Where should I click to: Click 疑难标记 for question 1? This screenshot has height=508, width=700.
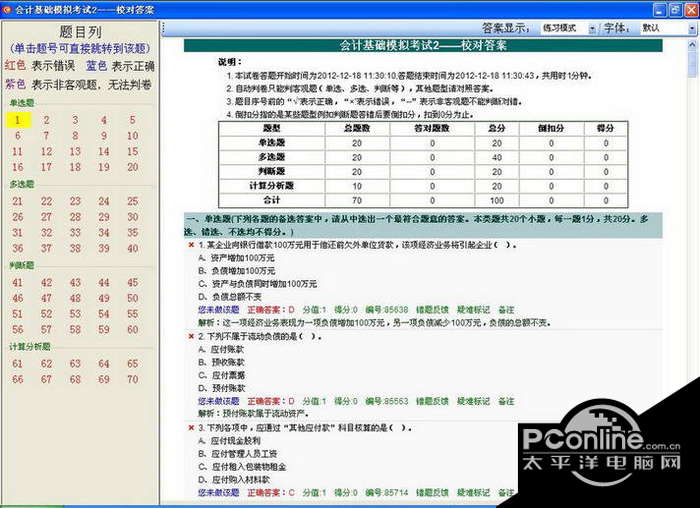(x=473, y=310)
